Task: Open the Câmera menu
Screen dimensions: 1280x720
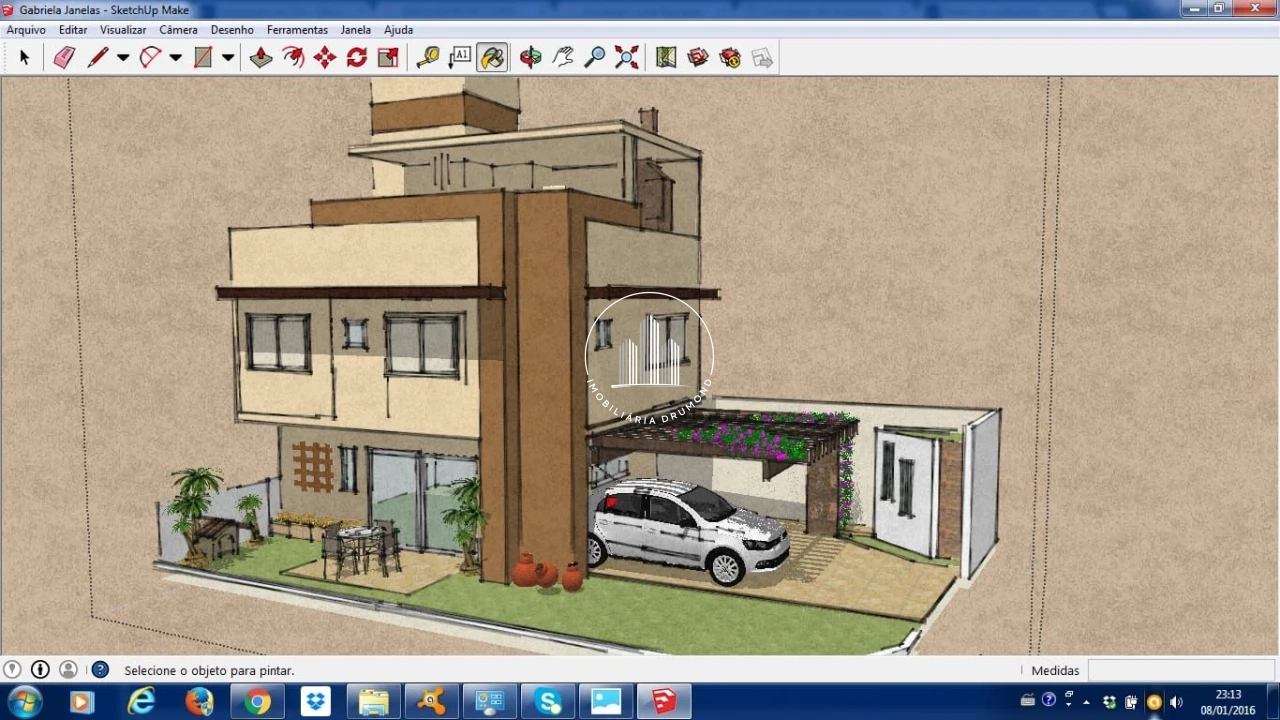Action: (x=178, y=30)
